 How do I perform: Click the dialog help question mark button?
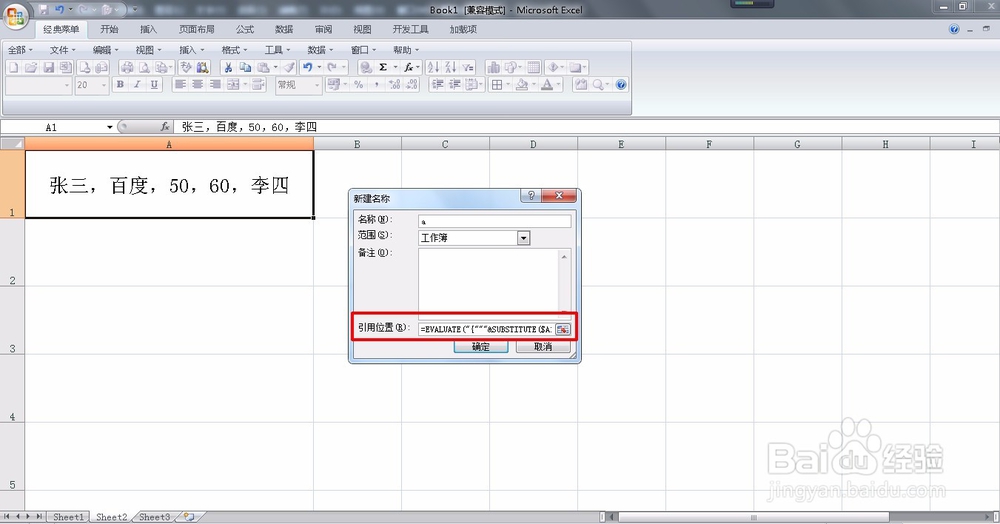(531, 196)
